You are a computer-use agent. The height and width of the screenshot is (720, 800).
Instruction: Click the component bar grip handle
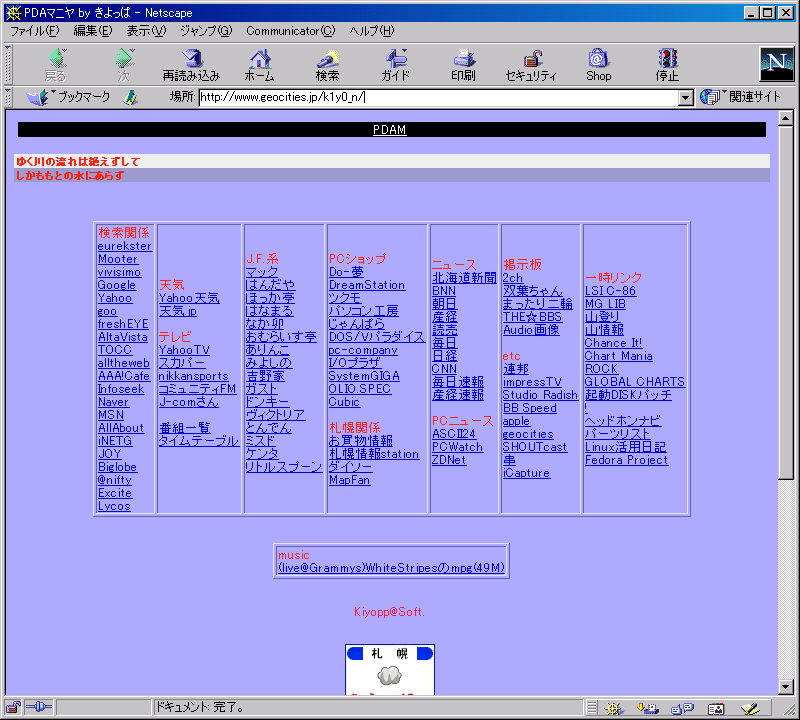591,708
